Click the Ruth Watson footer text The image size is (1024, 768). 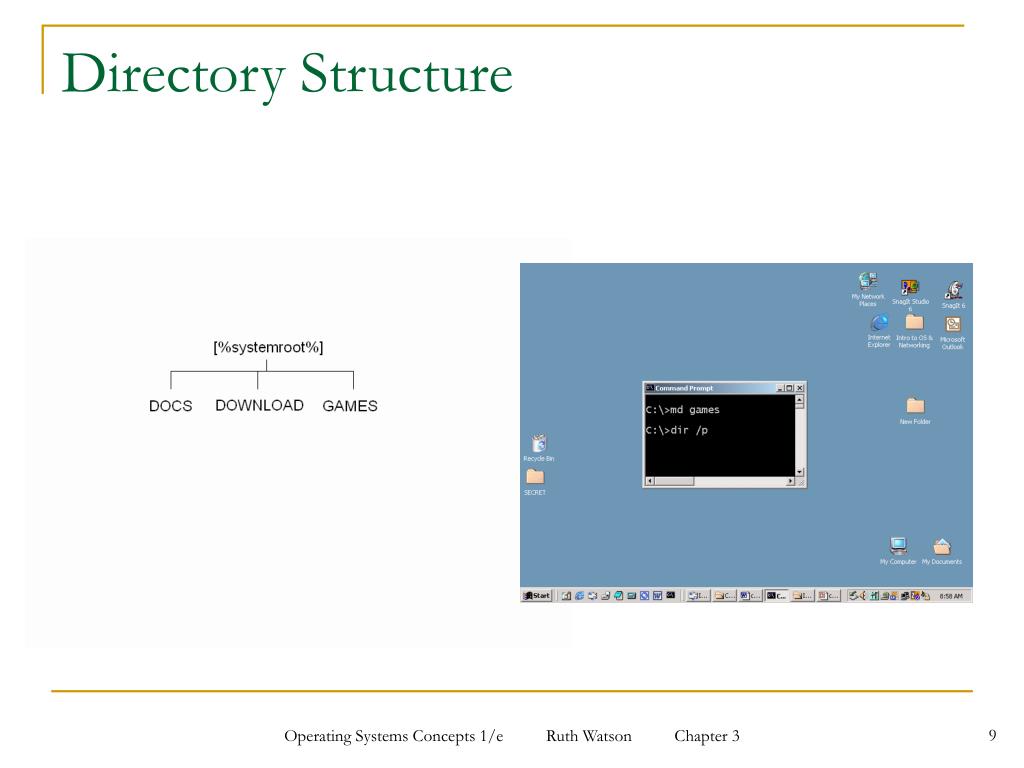tap(588, 736)
